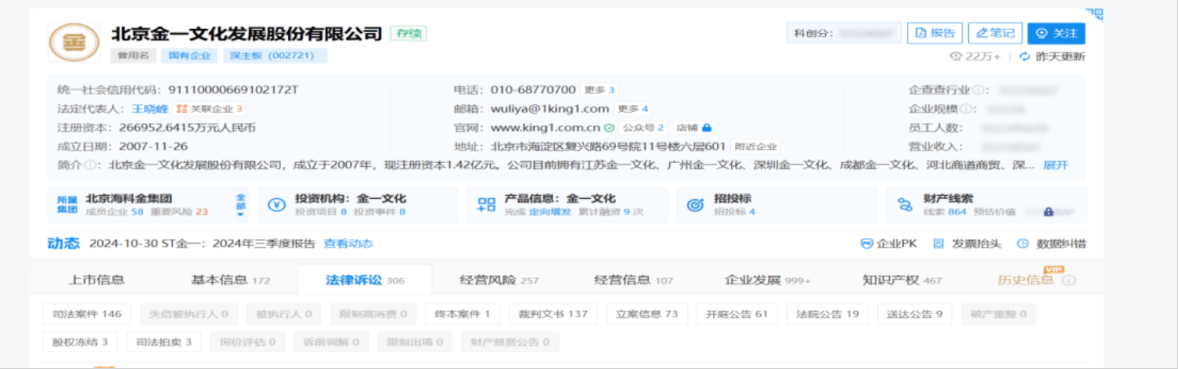Switch to the 企业发展 999+ tab
Screen dimensions: 1178x369
coord(768,280)
